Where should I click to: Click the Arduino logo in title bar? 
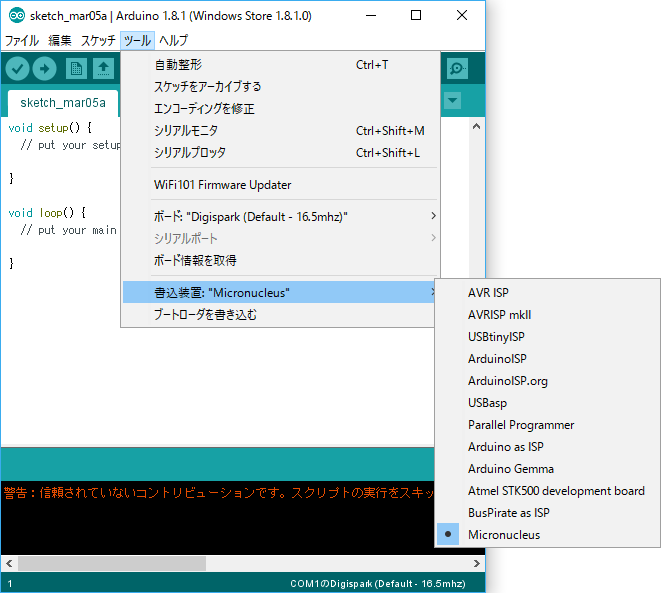pyautogui.click(x=17, y=16)
